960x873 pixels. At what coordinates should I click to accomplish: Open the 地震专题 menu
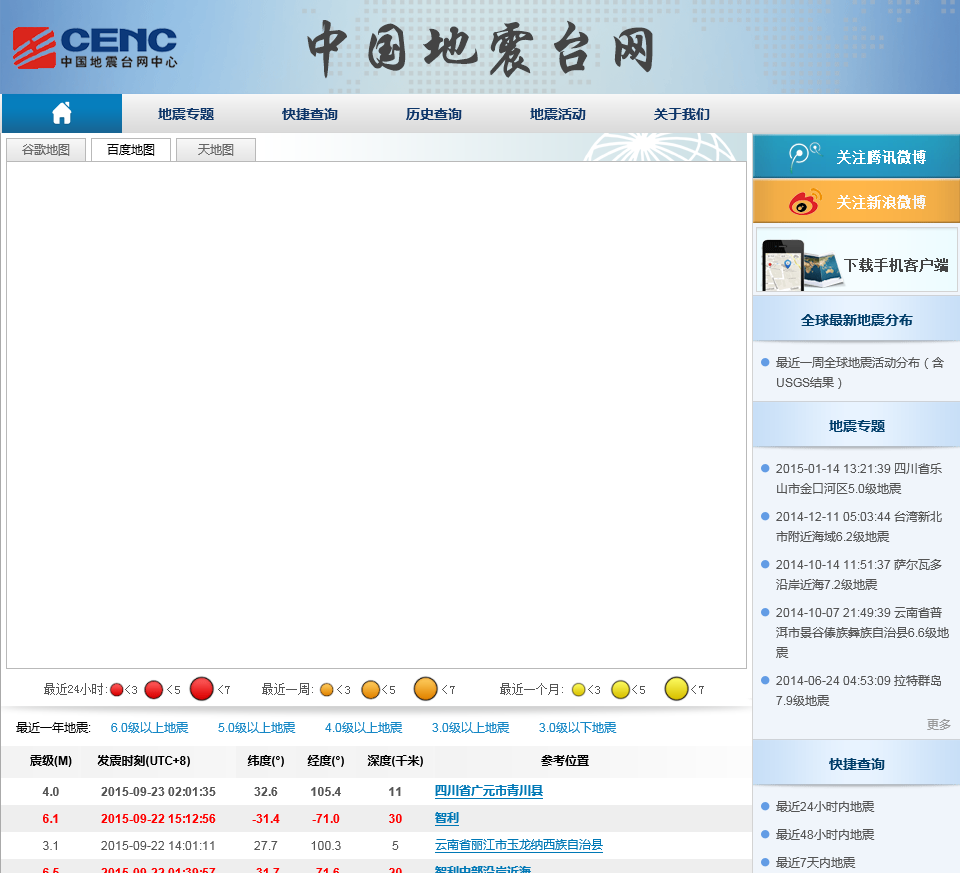pyautogui.click(x=186, y=114)
